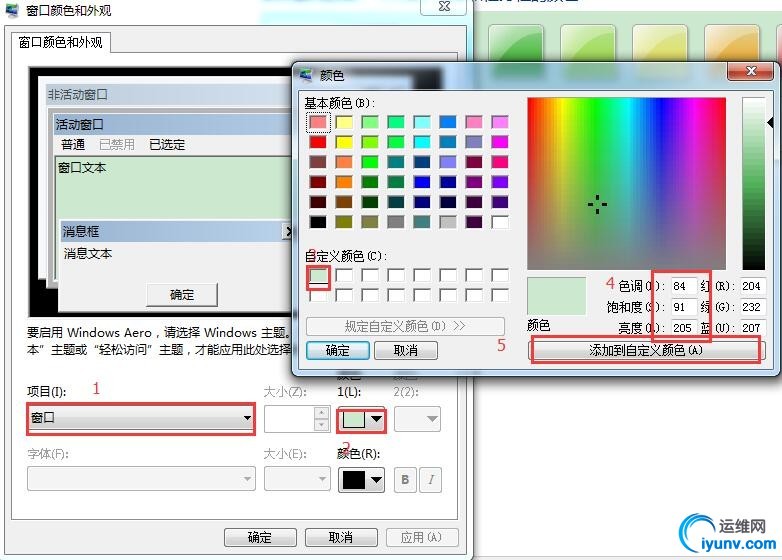
Task: Toggle the italic I font button
Action: (430, 480)
